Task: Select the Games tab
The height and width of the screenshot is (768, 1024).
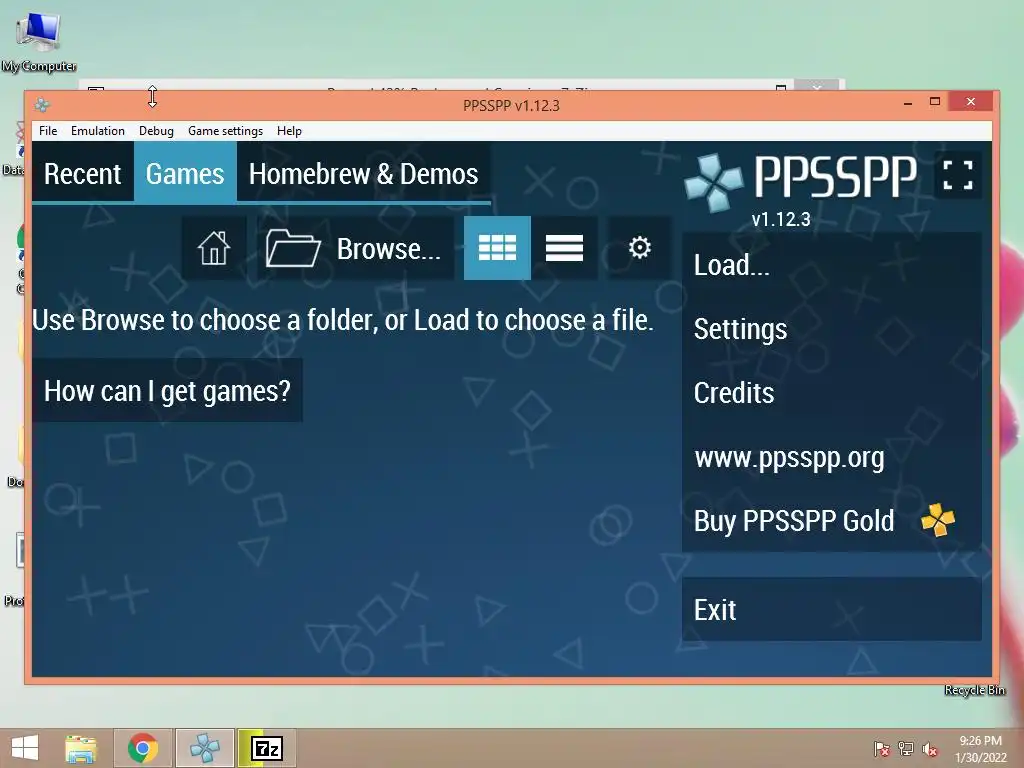Action: (x=185, y=174)
